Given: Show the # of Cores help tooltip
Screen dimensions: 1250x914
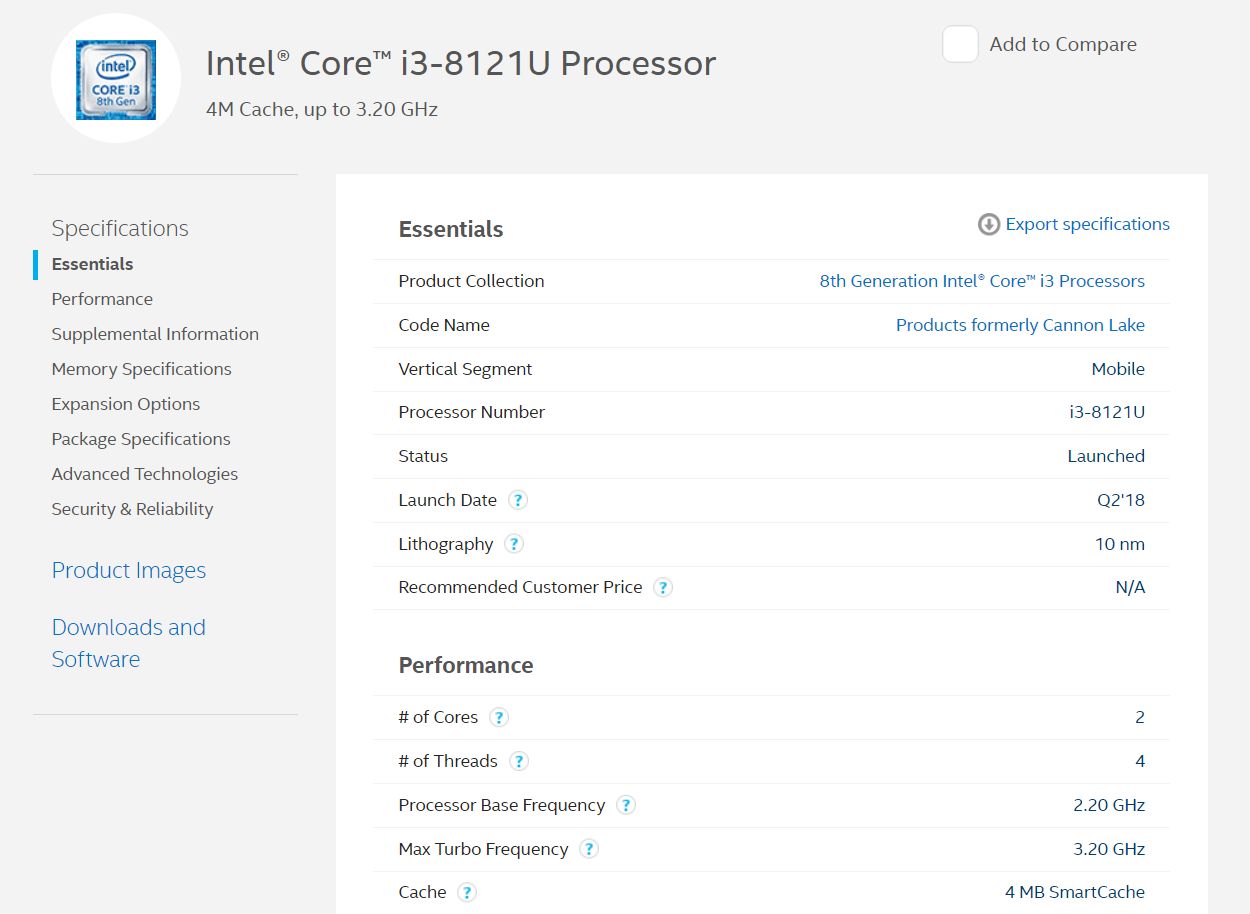Looking at the screenshot, I should pos(499,717).
